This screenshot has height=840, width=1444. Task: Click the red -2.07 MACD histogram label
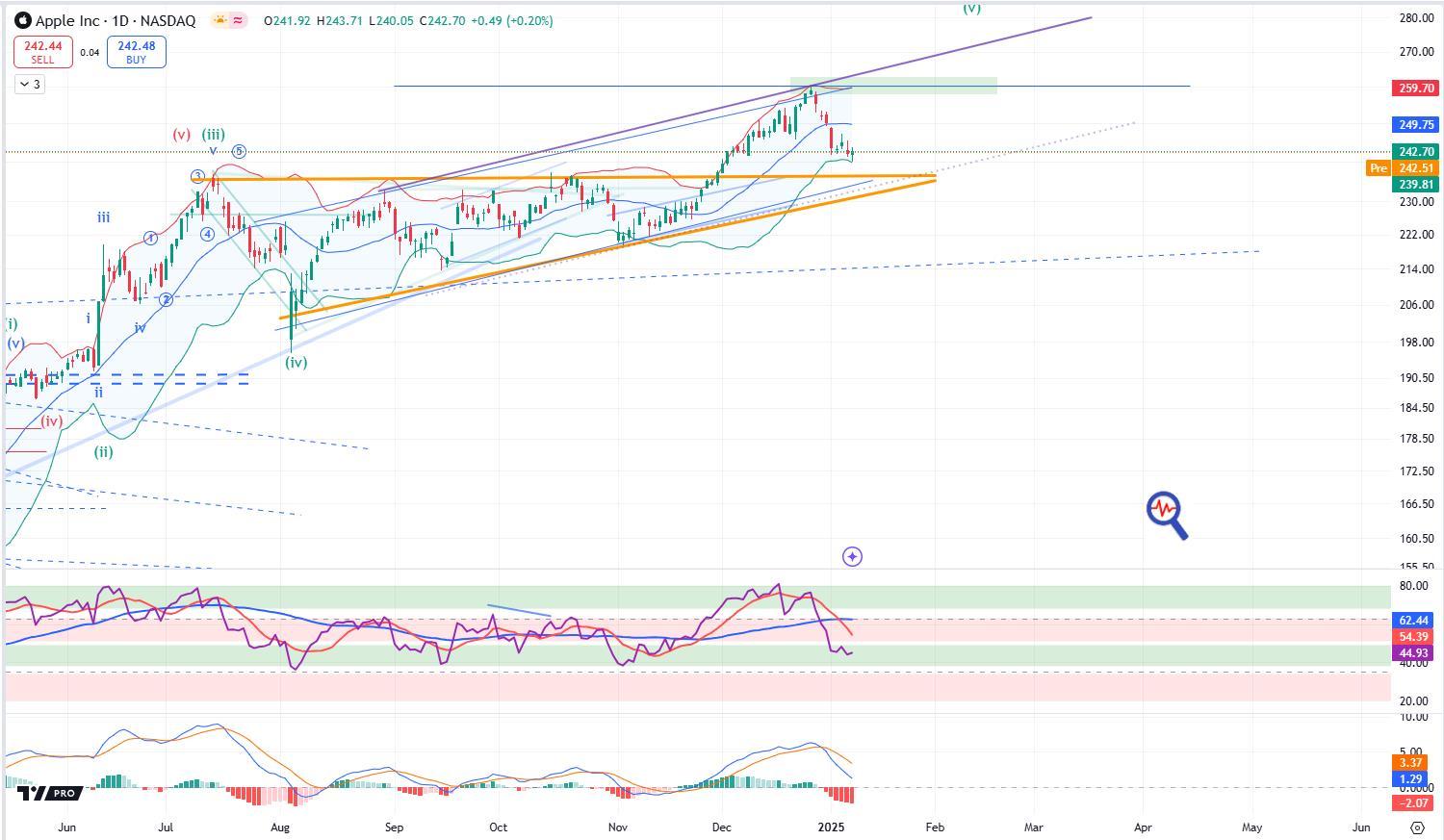tap(1413, 802)
